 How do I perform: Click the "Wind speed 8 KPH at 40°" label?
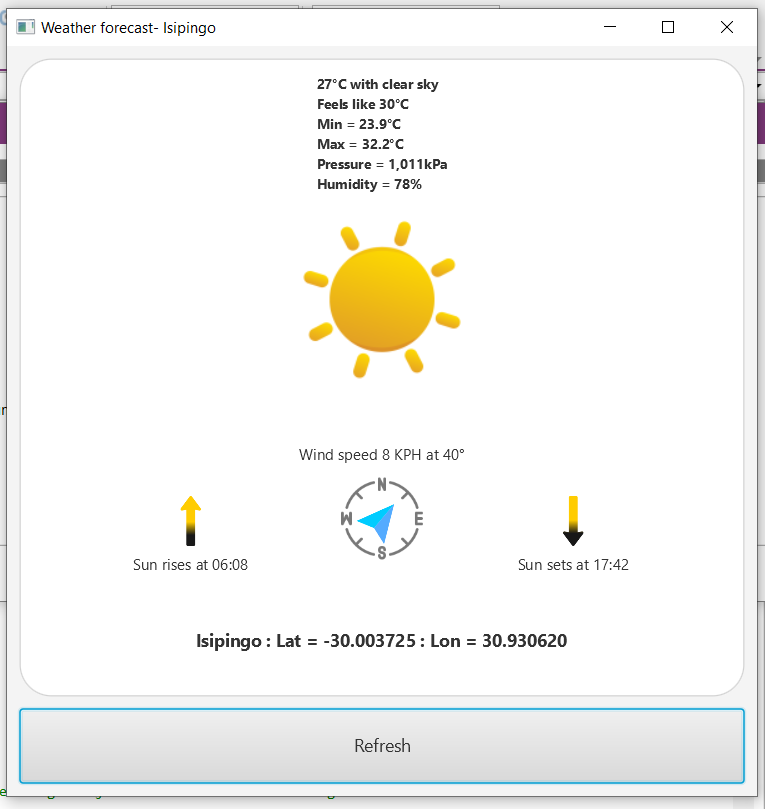pyautogui.click(x=382, y=455)
